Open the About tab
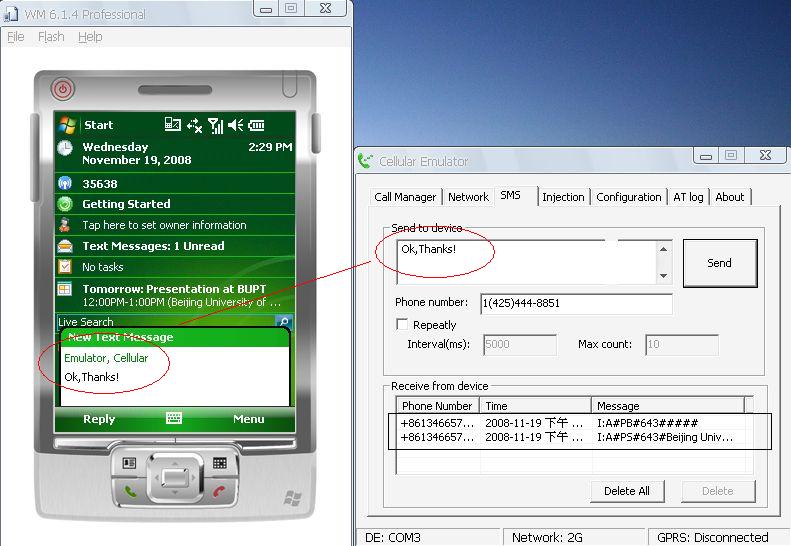The width and height of the screenshot is (791, 546). tap(729, 197)
